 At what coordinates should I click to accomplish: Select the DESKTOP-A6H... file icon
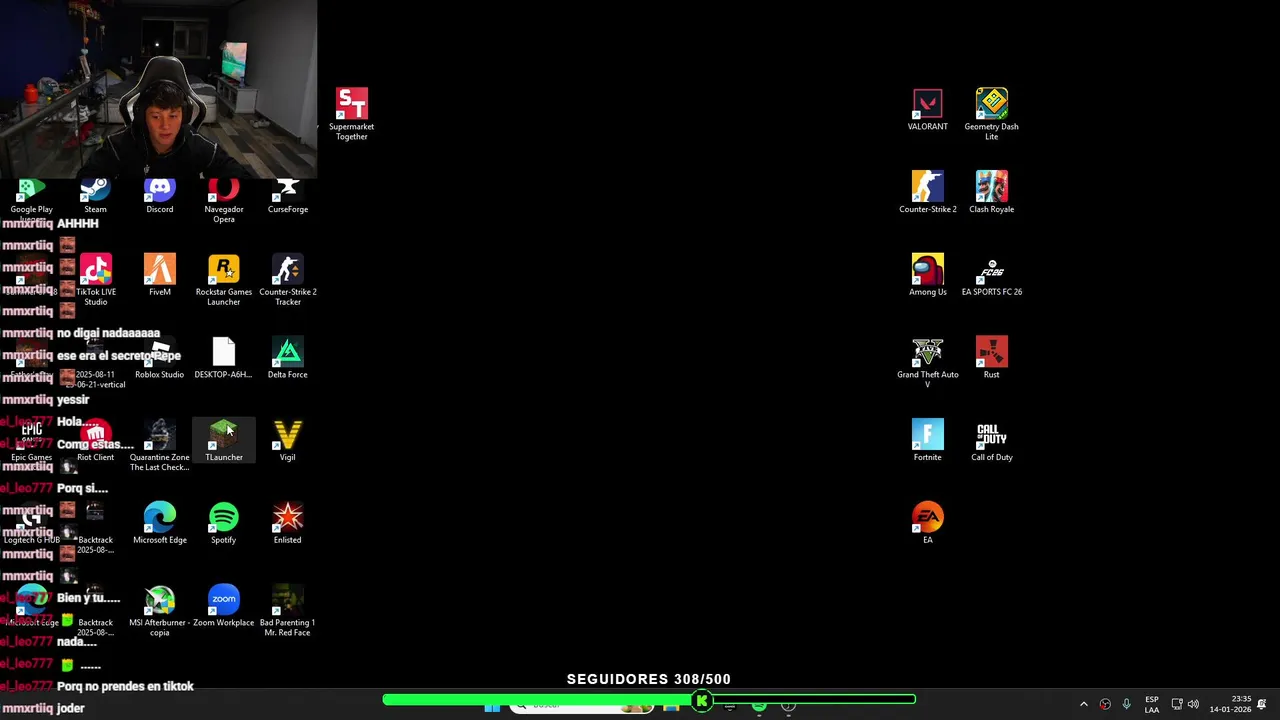[223, 357]
